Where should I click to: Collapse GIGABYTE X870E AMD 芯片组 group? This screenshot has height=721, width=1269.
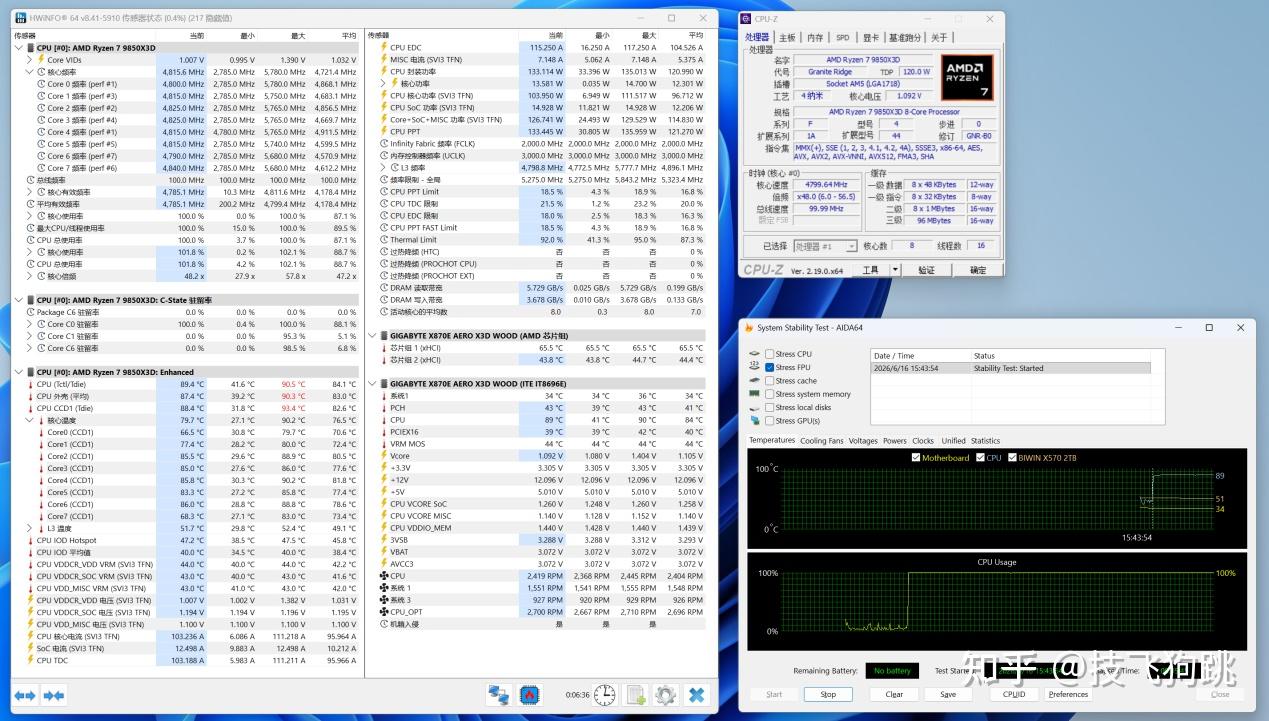[372, 336]
